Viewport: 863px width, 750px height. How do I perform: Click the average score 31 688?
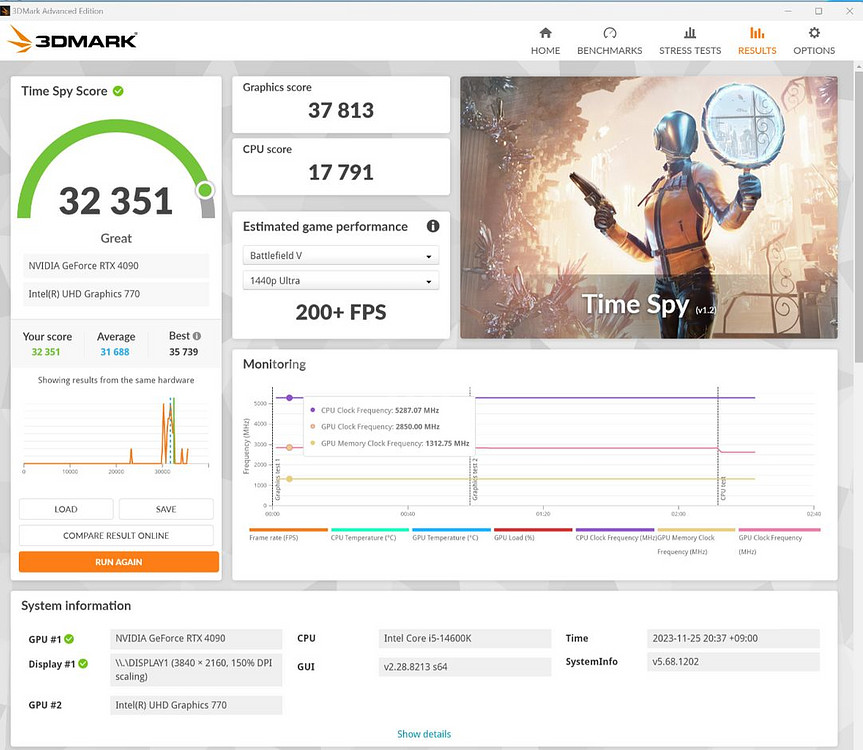pos(114,352)
